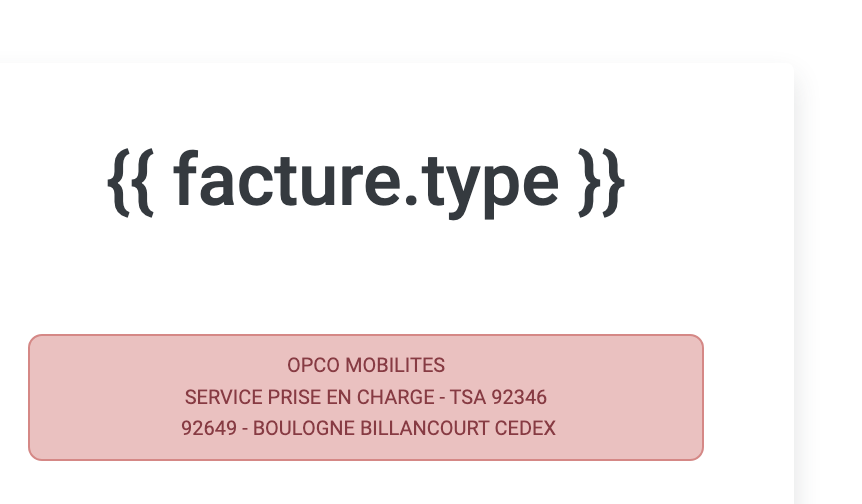Click the OPCO MOBILITES line
The width and height of the screenshot is (862, 504).
pos(366,365)
